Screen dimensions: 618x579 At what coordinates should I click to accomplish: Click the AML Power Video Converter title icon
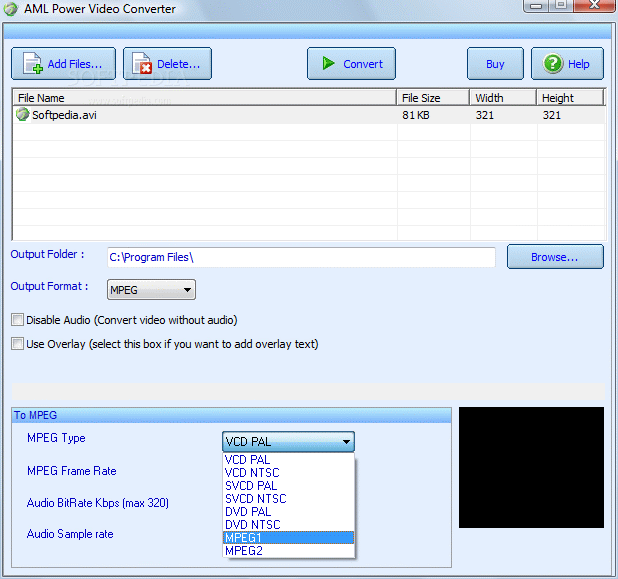pos(11,9)
